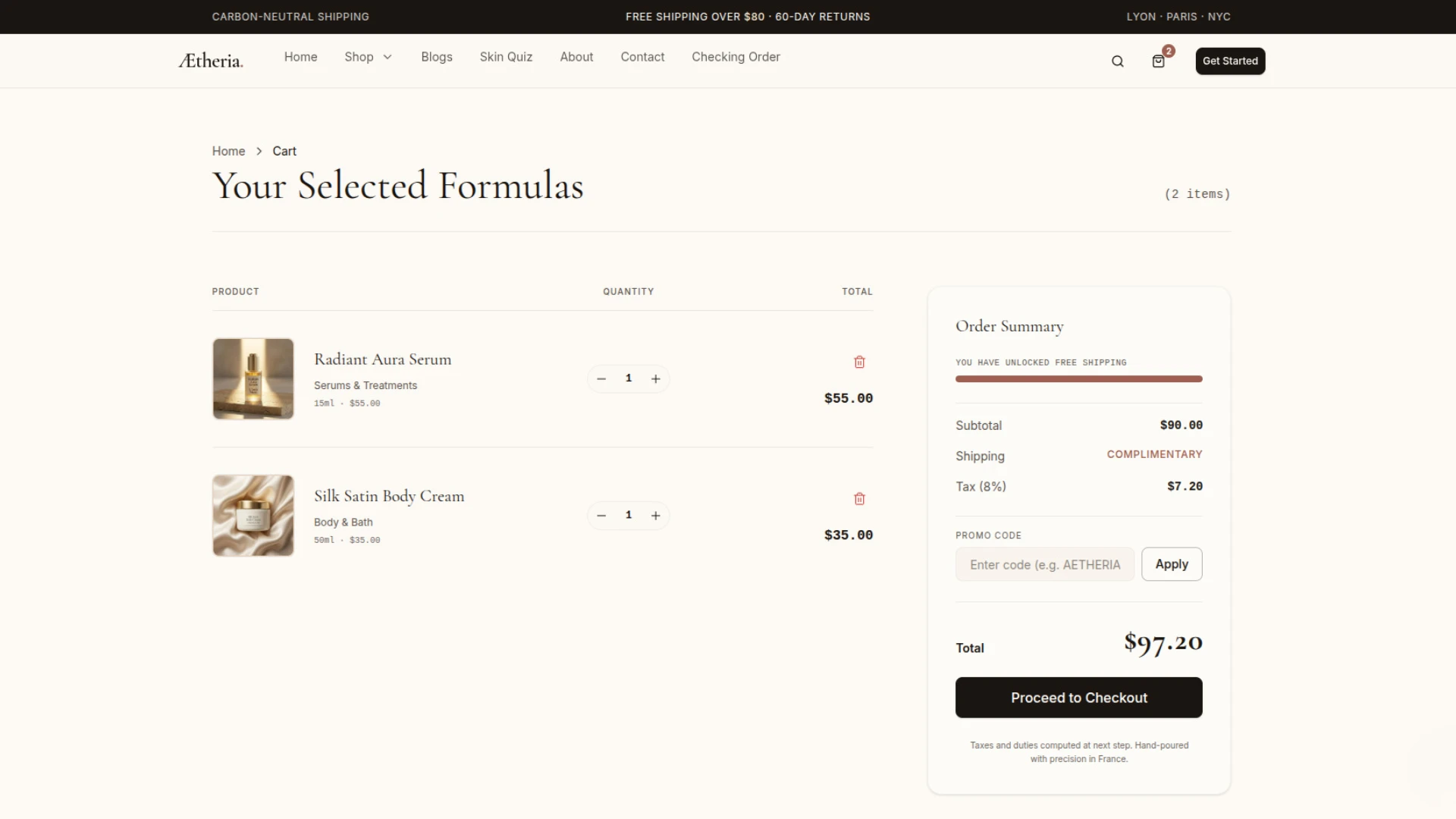Click the Radiant Aura Serum product title

click(383, 359)
